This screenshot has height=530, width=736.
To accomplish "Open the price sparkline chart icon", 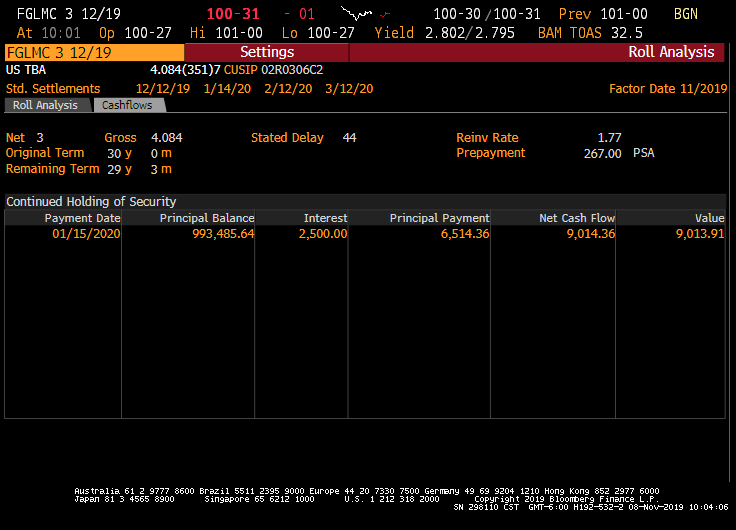I will (x=366, y=14).
